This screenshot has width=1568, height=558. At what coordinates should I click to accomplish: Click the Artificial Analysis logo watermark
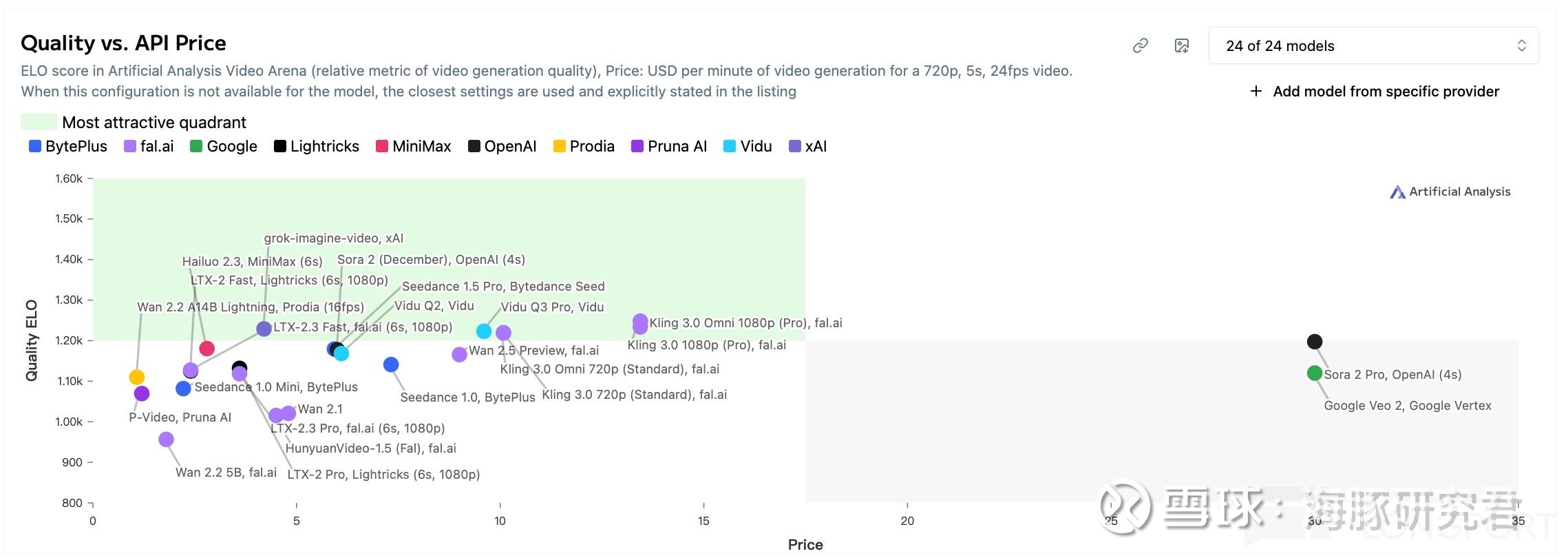pos(1450,192)
